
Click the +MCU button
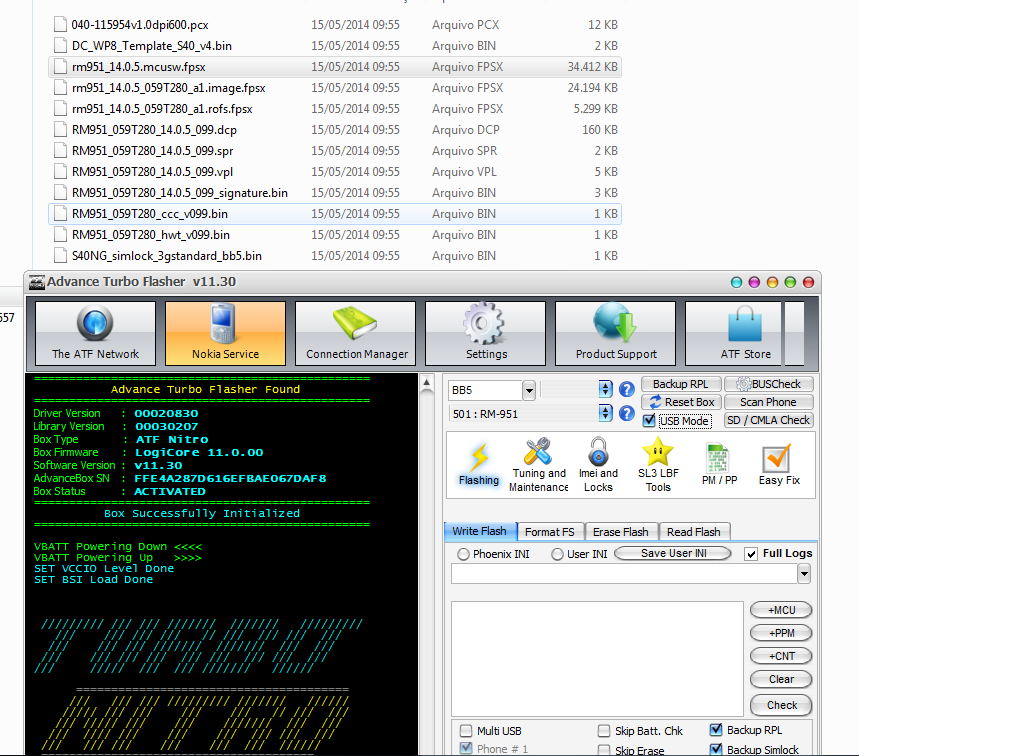(781, 610)
